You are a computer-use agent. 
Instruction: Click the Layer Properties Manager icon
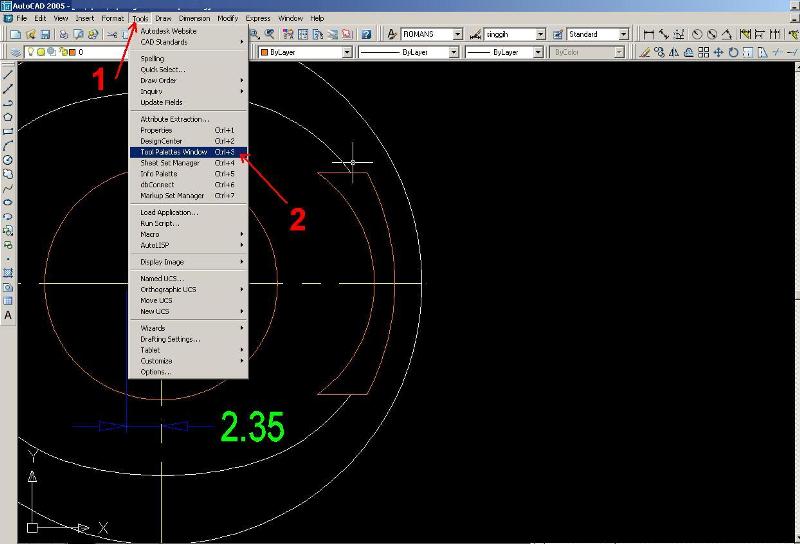(x=16, y=52)
